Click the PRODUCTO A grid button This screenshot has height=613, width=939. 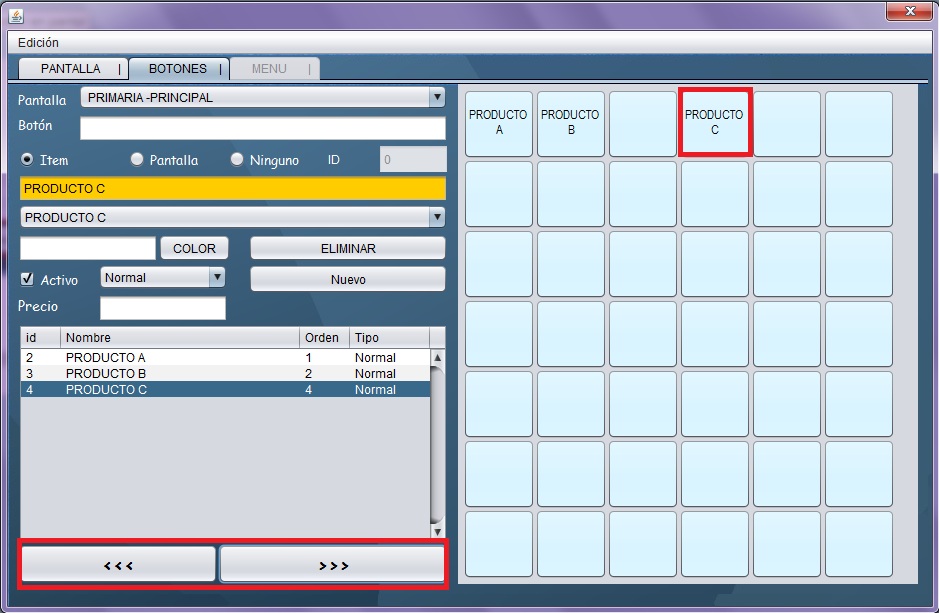[x=499, y=123]
